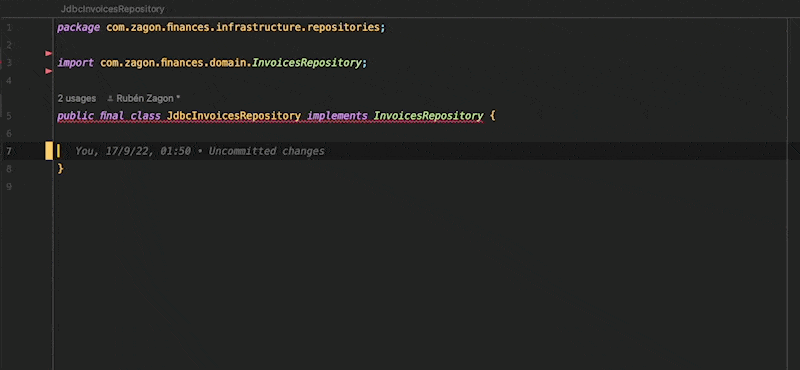Screen dimensions: 800x370
Task: Click the "public" keyword on line 5
Action: tap(76, 116)
